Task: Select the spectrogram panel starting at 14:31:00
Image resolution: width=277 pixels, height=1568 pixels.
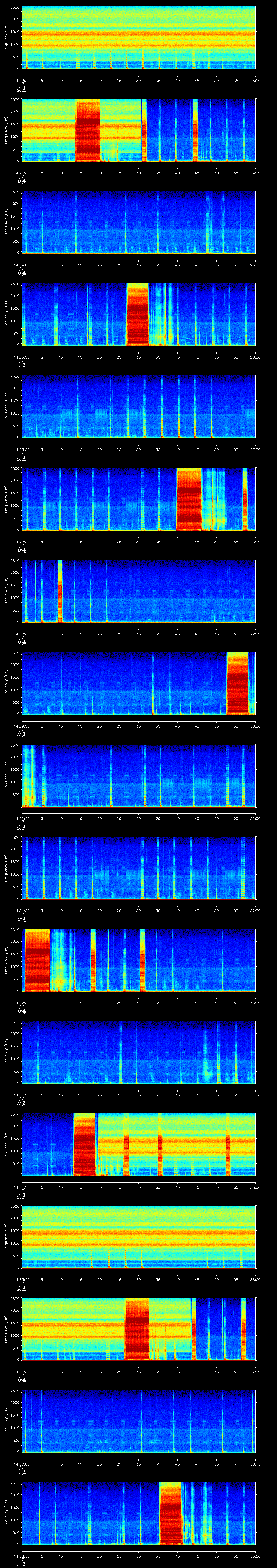Action: point(139,868)
